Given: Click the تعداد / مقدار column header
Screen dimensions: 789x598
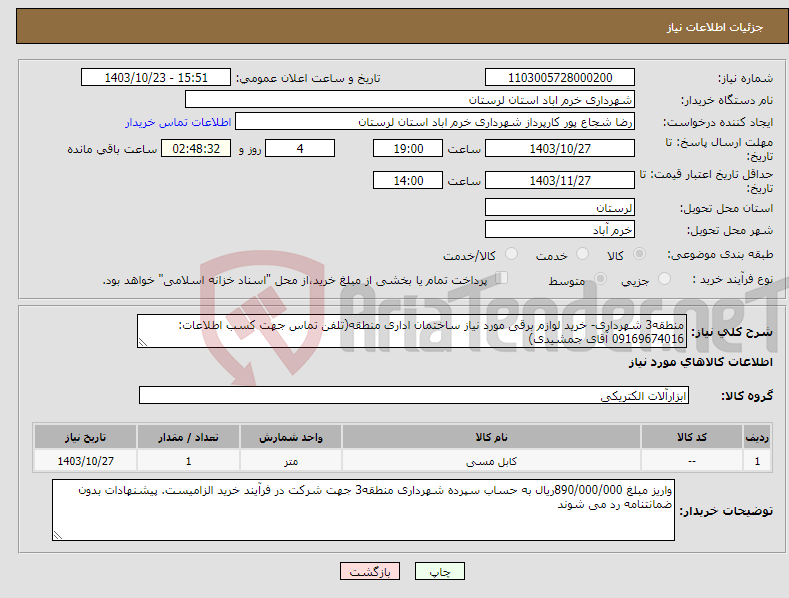Looking at the screenshot, I should pos(188,437).
